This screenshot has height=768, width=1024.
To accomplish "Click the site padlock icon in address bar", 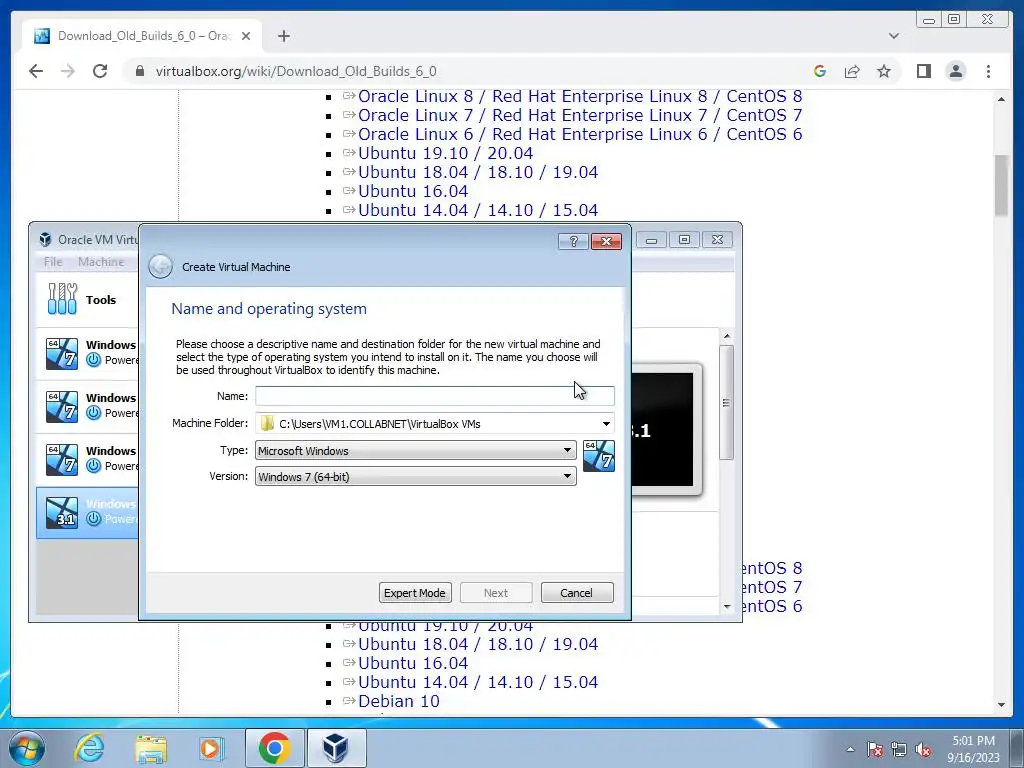I will tap(139, 71).
